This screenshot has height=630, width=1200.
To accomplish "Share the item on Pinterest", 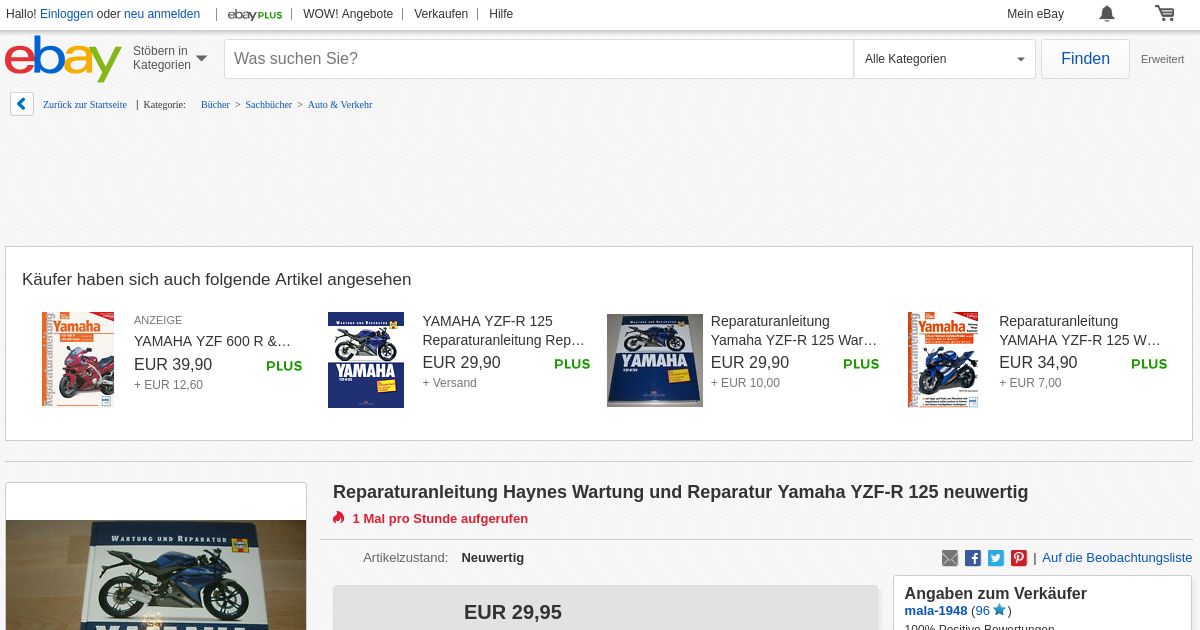I will 1019,558.
